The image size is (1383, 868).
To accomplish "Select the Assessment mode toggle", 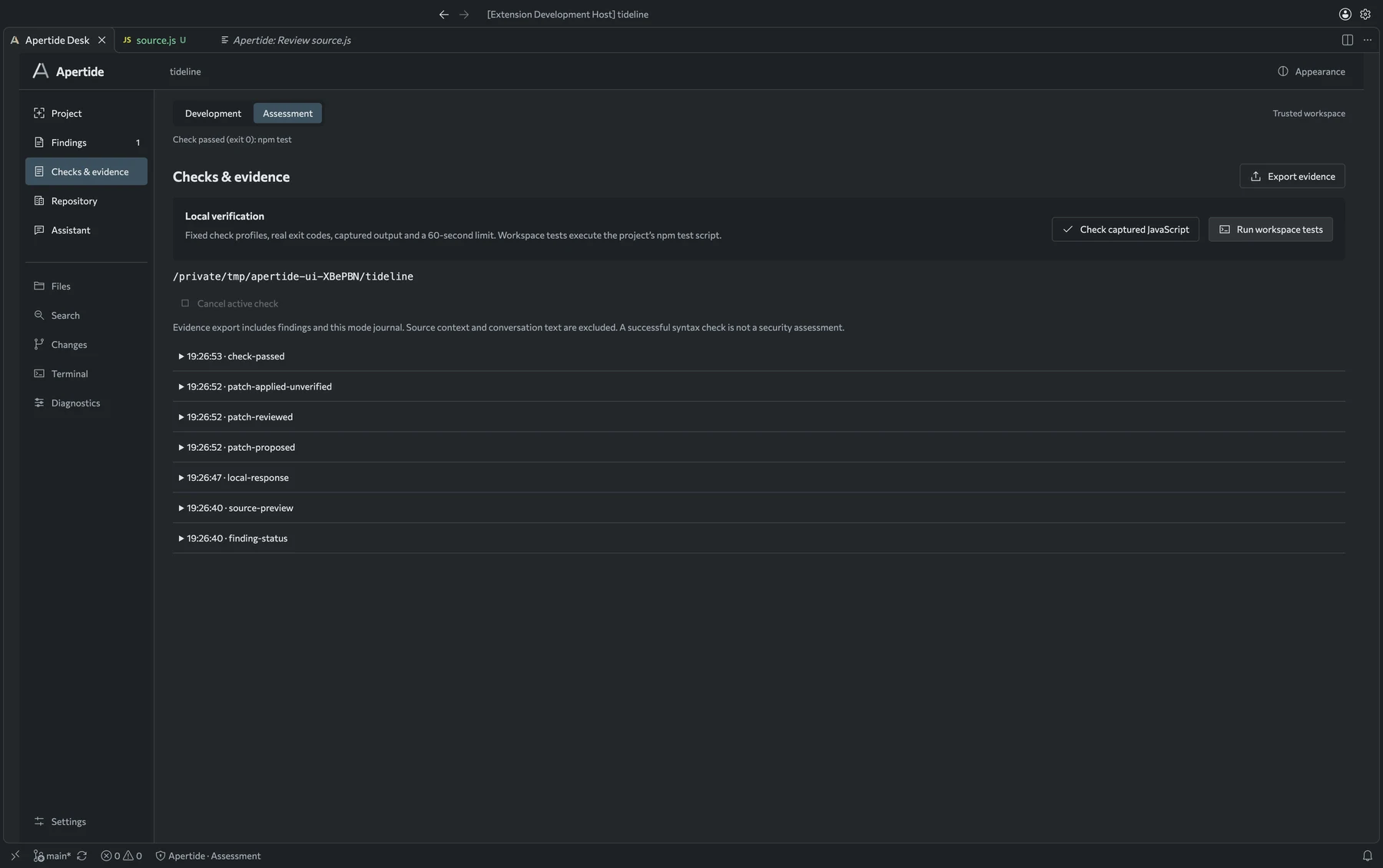I will [287, 113].
